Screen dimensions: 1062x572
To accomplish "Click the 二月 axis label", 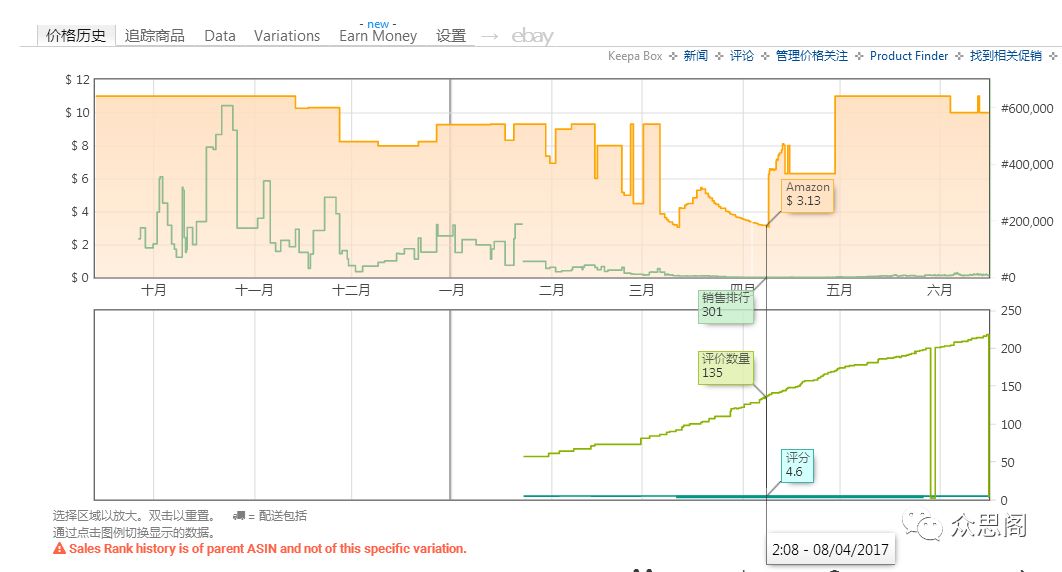I will pos(551,290).
